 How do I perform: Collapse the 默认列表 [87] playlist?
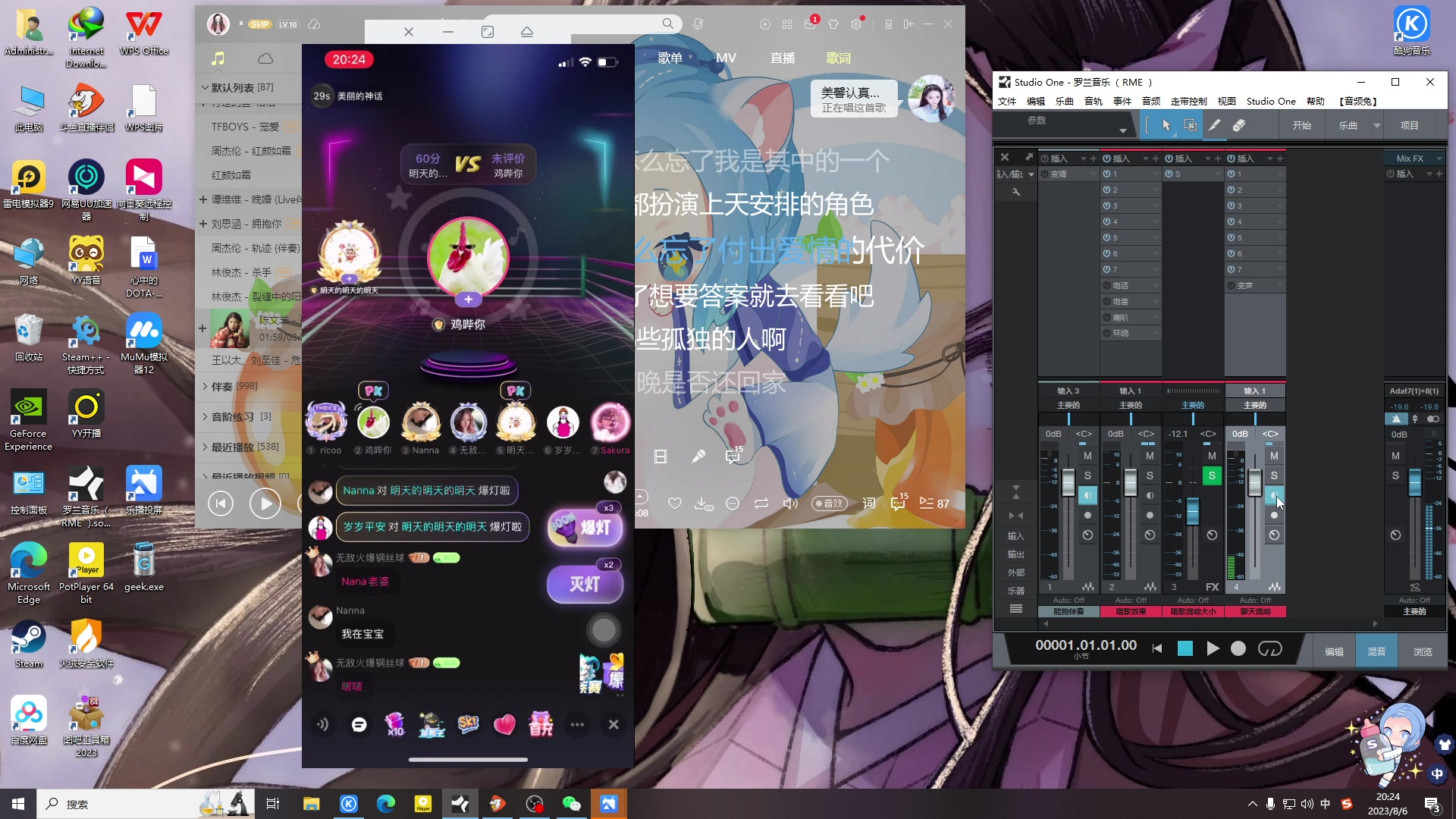205,87
